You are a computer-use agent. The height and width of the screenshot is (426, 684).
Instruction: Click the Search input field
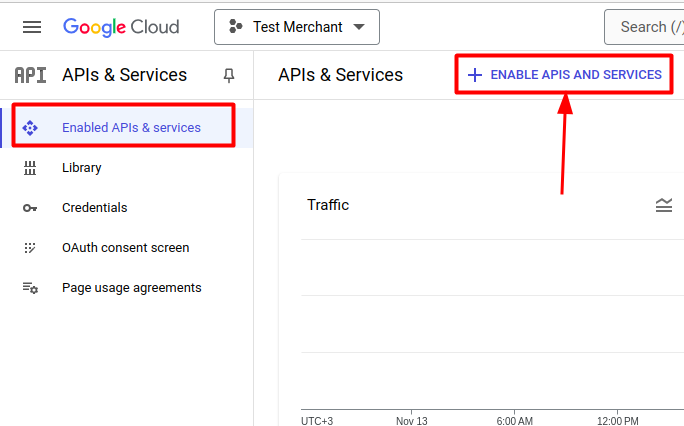[x=644, y=27]
